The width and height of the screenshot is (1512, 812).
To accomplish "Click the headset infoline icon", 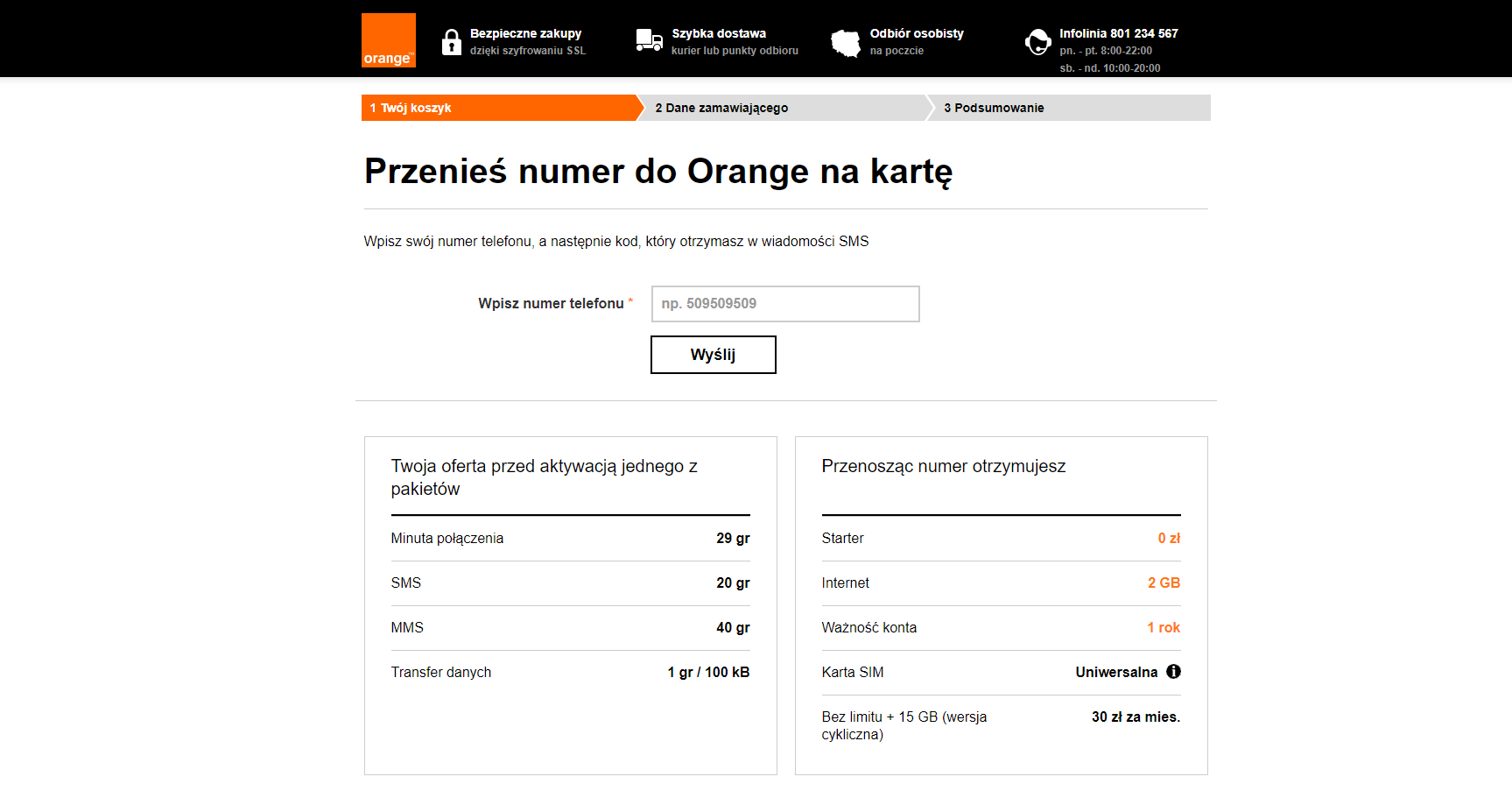I will tap(1037, 42).
